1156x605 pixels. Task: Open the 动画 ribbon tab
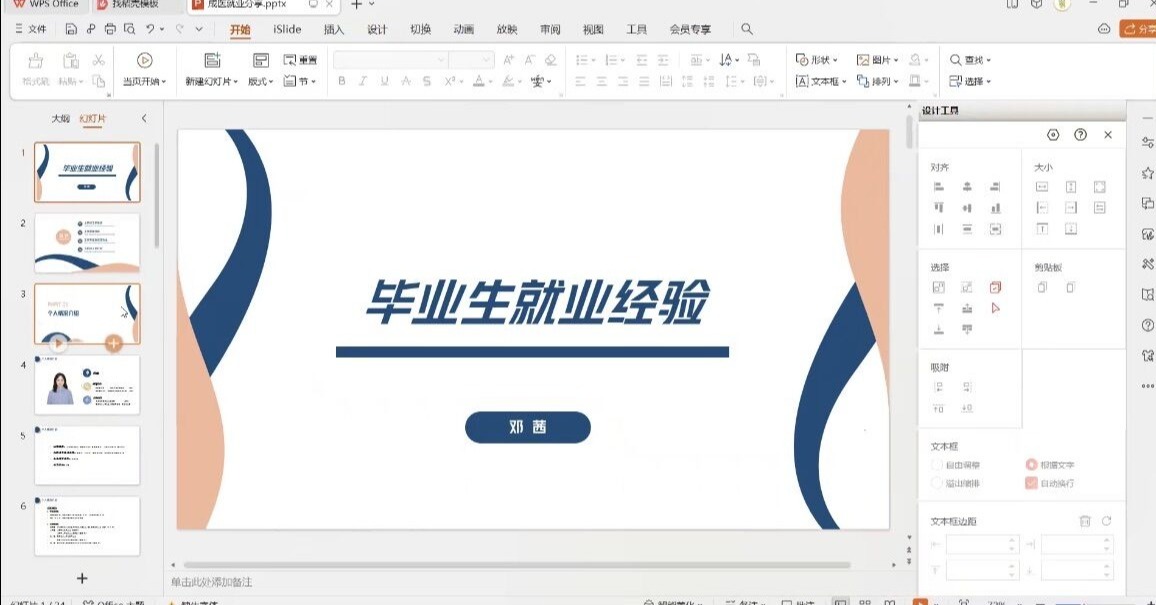pyautogui.click(x=463, y=30)
